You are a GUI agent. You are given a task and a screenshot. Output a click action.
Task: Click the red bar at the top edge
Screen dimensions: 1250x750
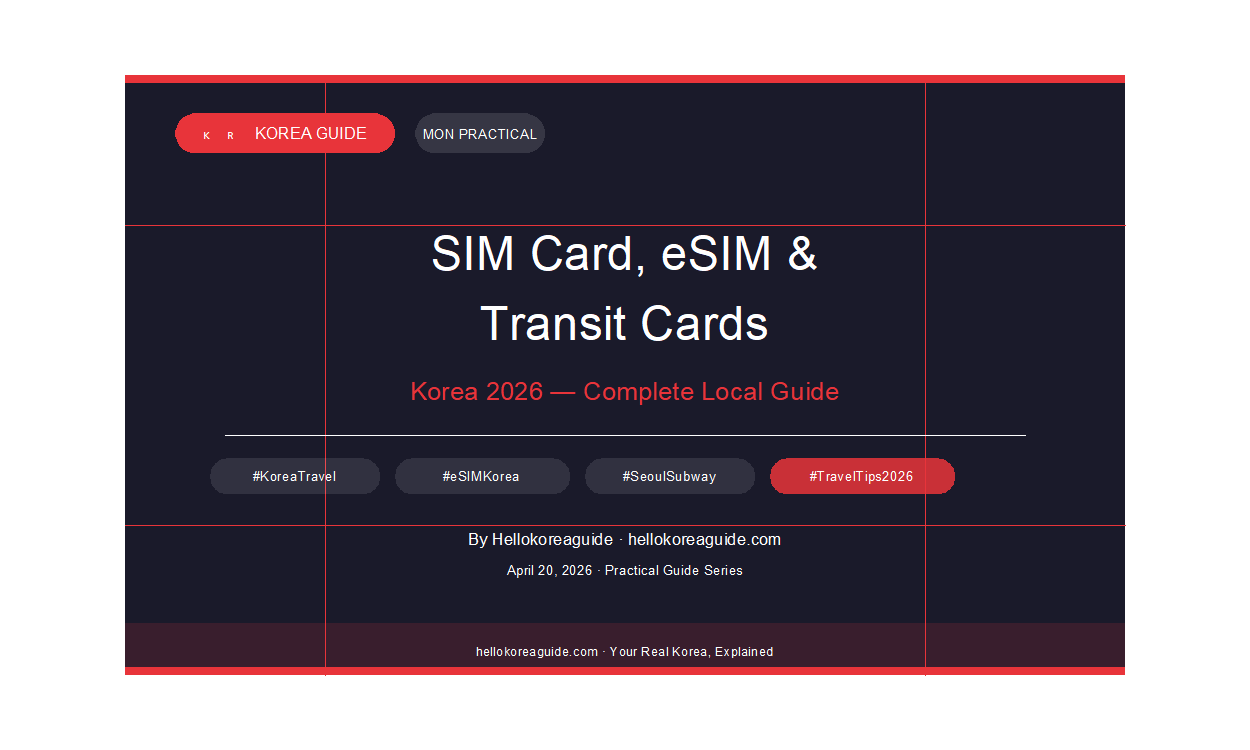pyautogui.click(x=624, y=79)
